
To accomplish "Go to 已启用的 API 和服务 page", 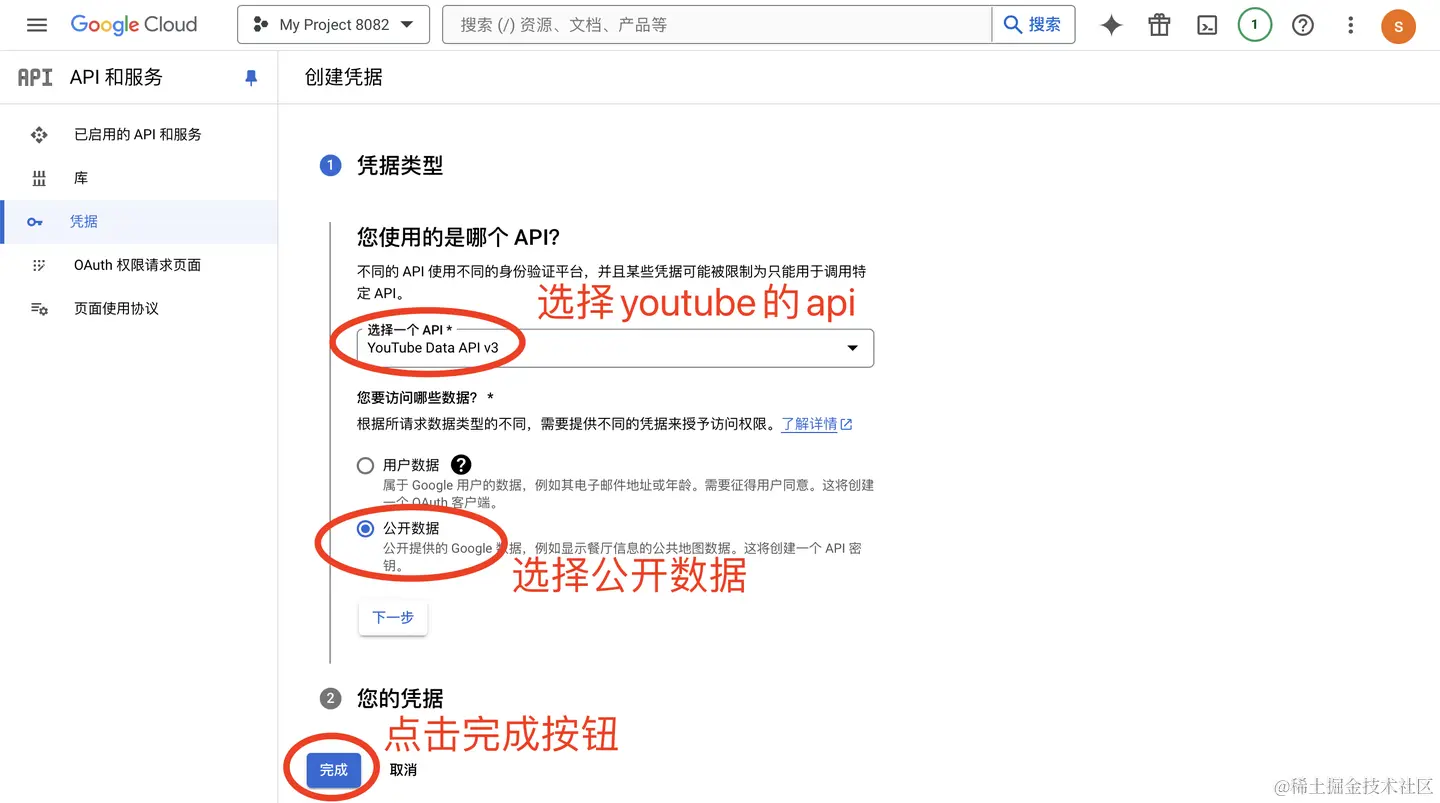I will click(138, 134).
